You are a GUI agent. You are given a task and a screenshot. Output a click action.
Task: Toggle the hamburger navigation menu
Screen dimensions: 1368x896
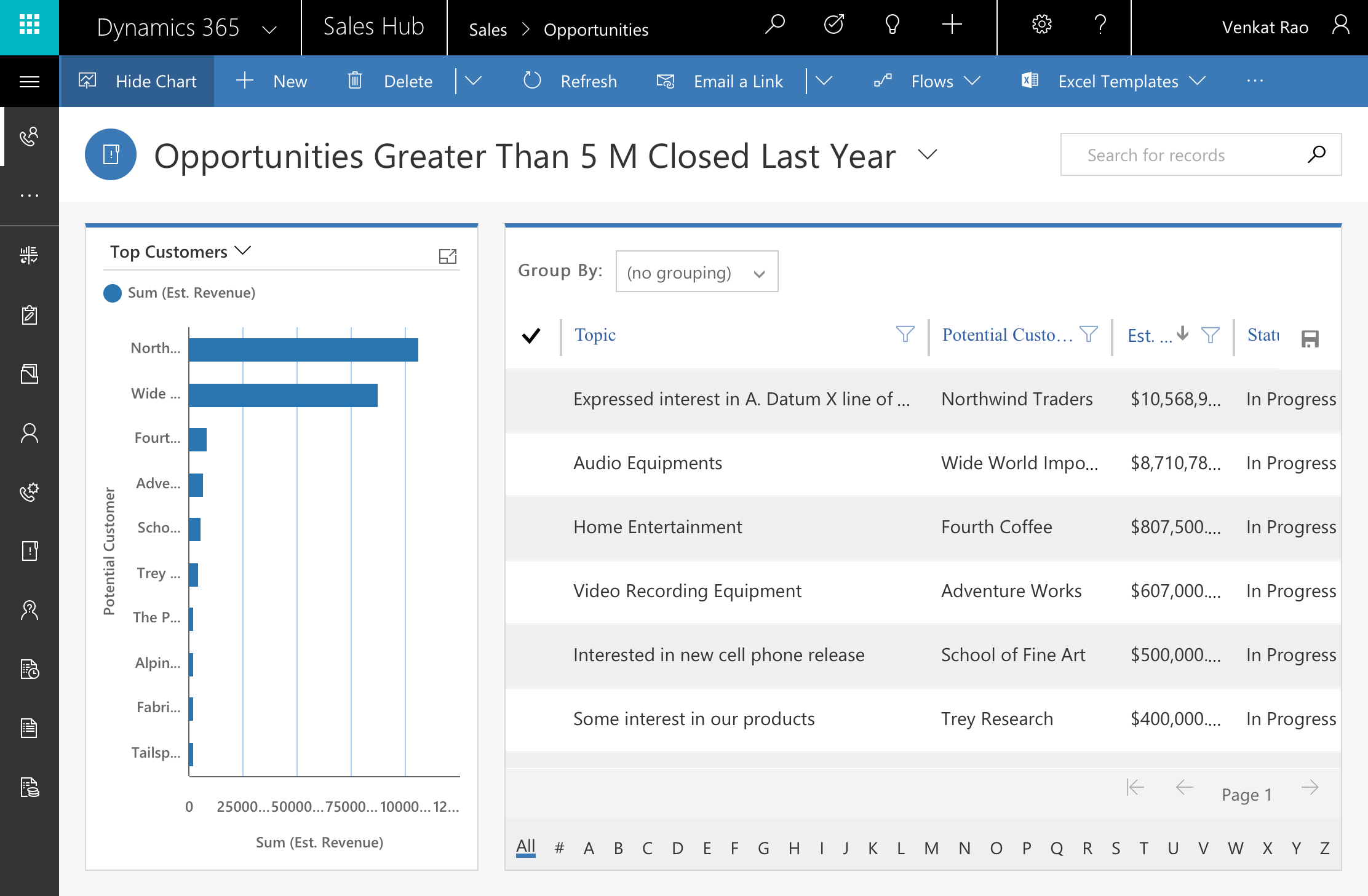(x=29, y=81)
